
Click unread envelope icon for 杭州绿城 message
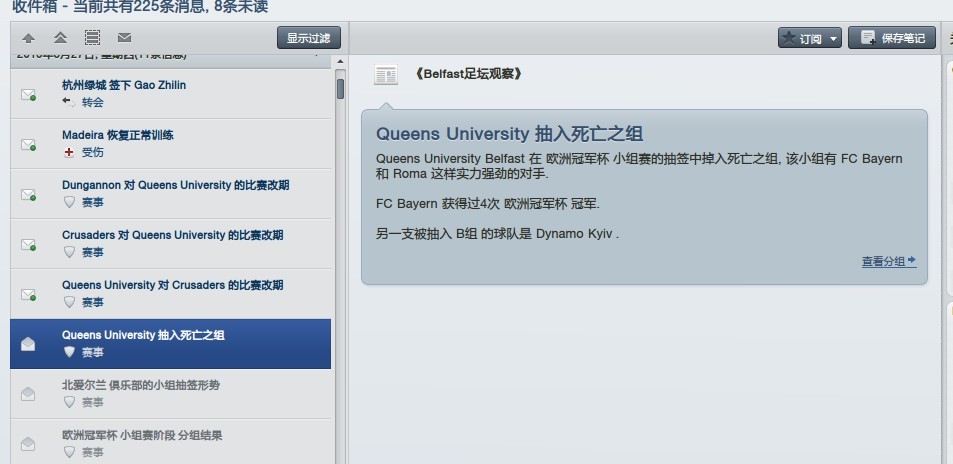click(28, 94)
